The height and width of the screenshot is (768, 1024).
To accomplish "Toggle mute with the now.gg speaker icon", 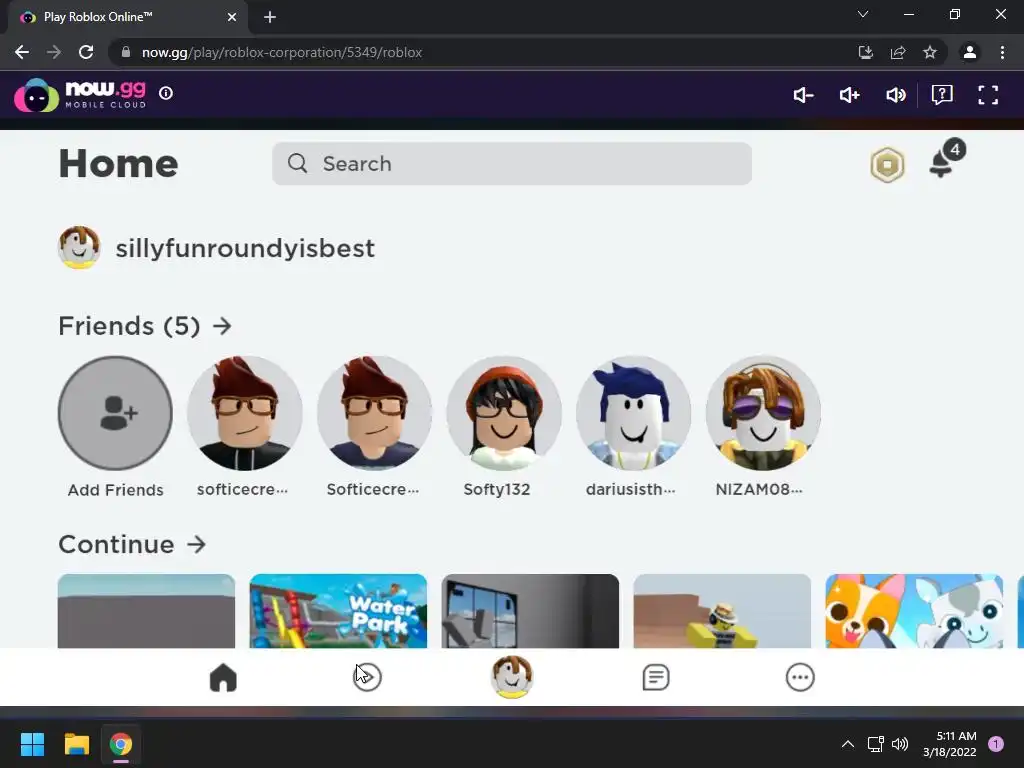I will (895, 95).
